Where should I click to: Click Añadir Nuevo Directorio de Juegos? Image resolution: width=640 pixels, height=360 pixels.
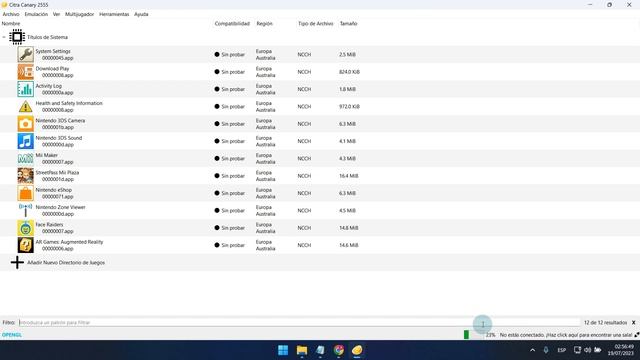[x=66, y=262]
